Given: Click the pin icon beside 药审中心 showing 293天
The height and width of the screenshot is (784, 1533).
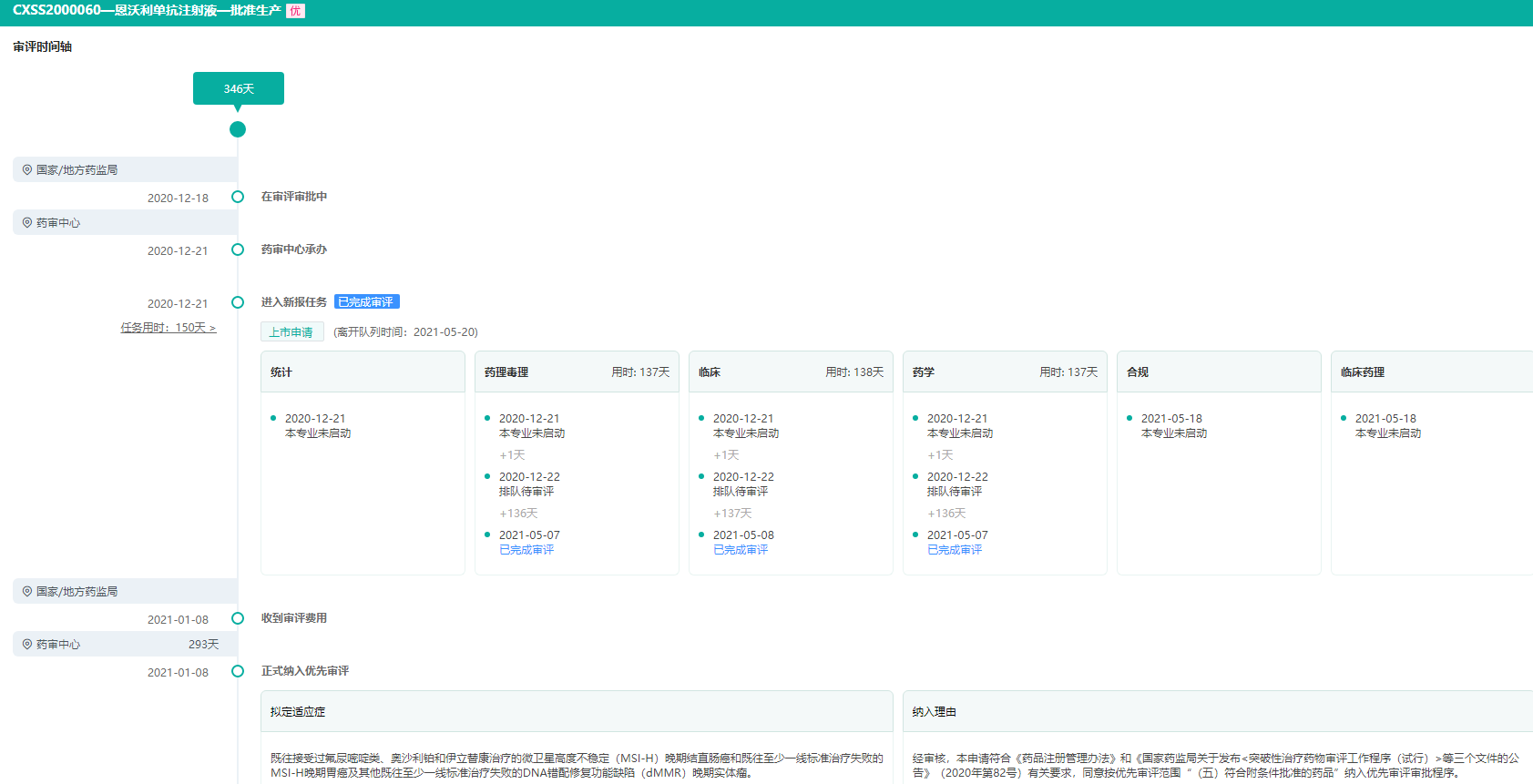Looking at the screenshot, I should (x=27, y=644).
